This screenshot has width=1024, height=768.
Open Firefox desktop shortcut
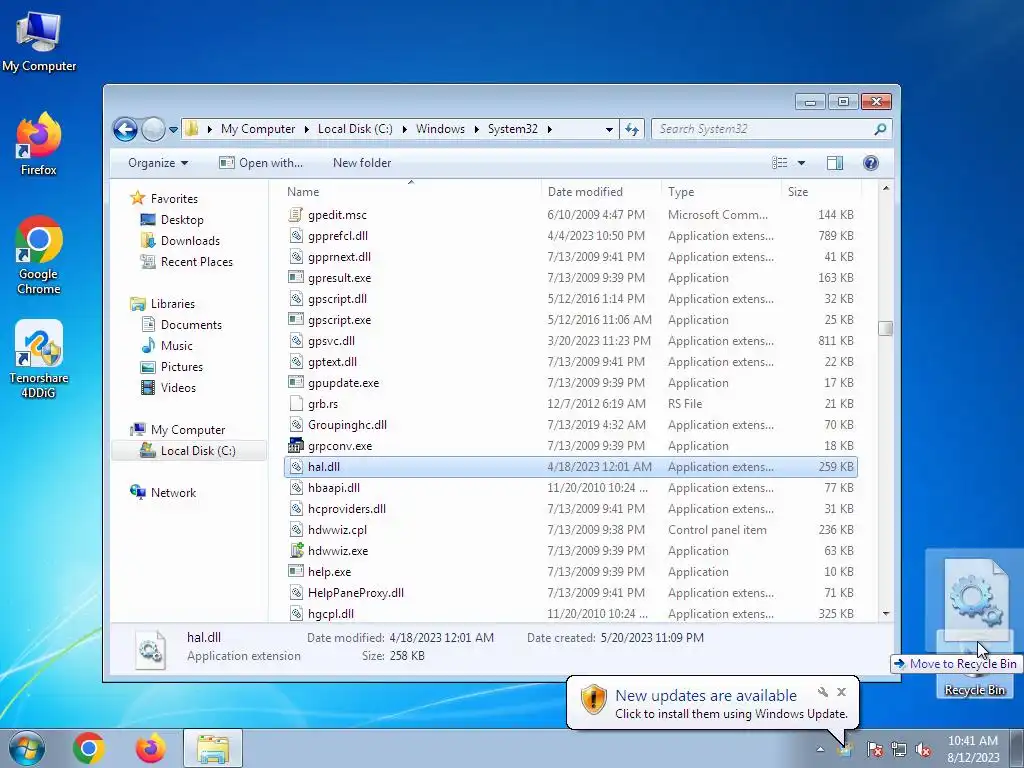[39, 144]
